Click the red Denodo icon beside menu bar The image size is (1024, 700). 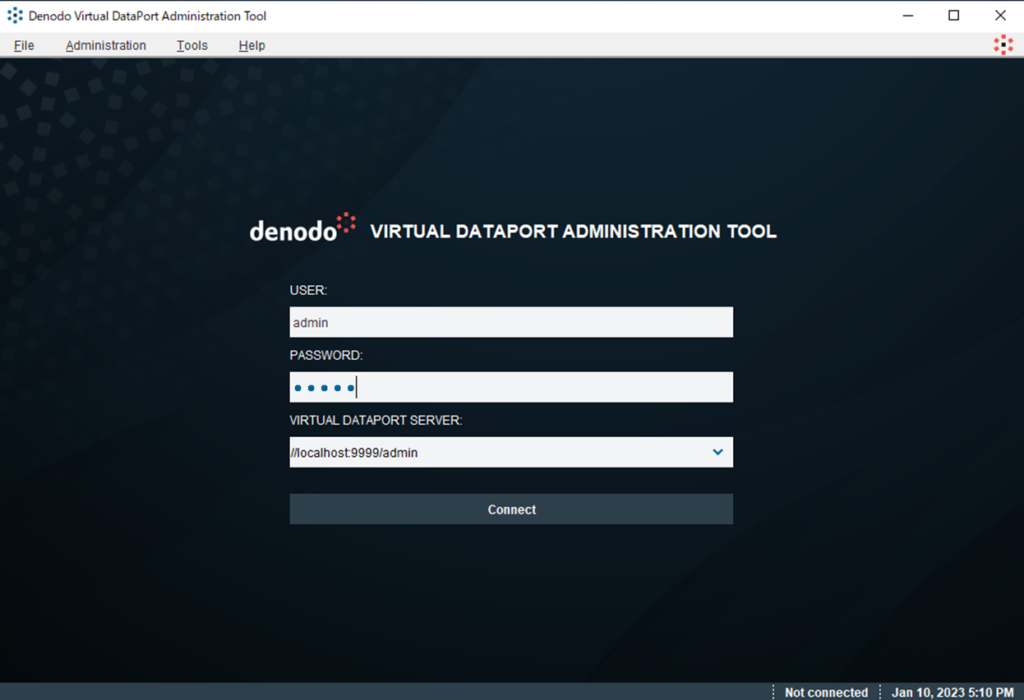coord(1002,45)
